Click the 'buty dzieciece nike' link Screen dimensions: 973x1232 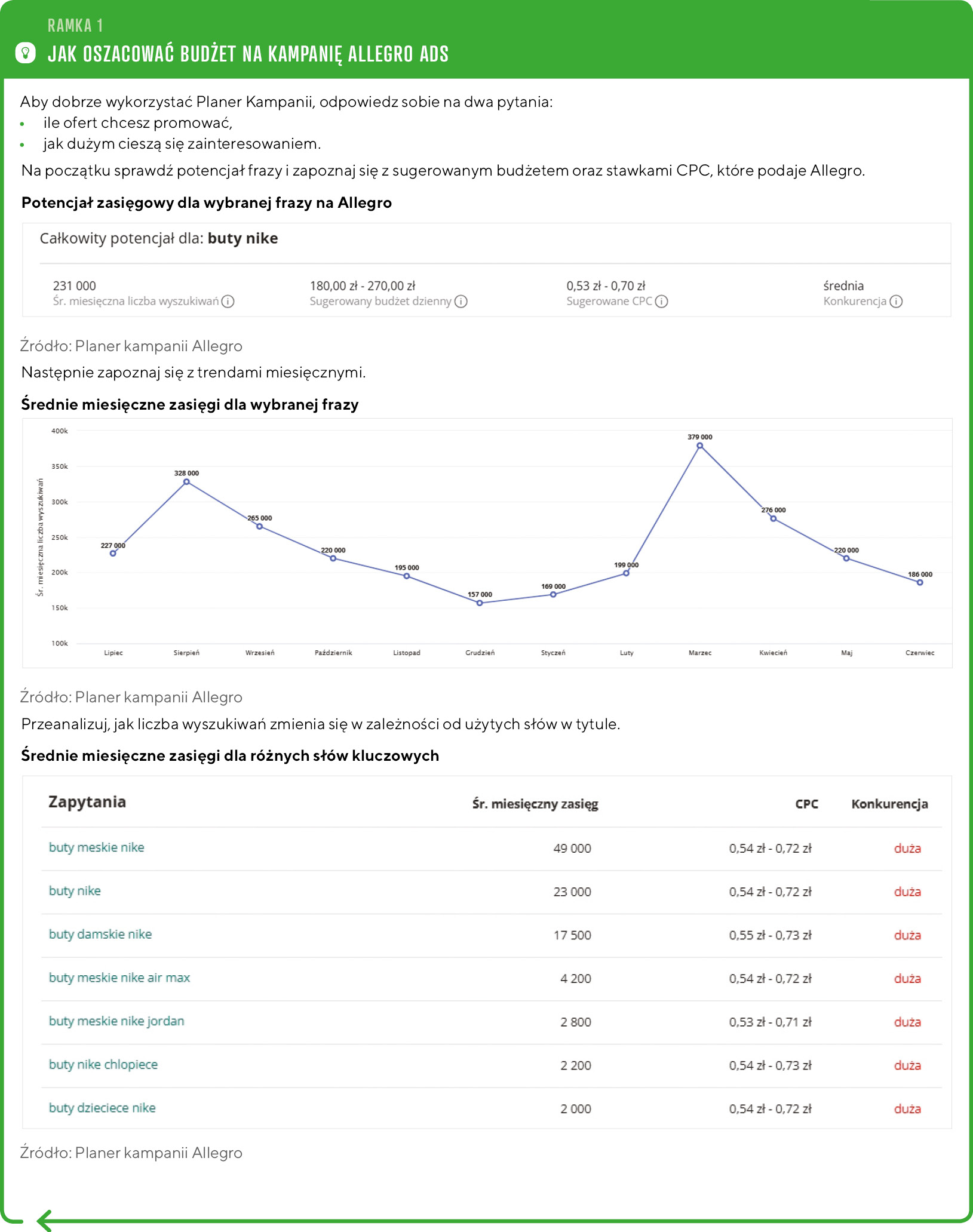point(102,1108)
